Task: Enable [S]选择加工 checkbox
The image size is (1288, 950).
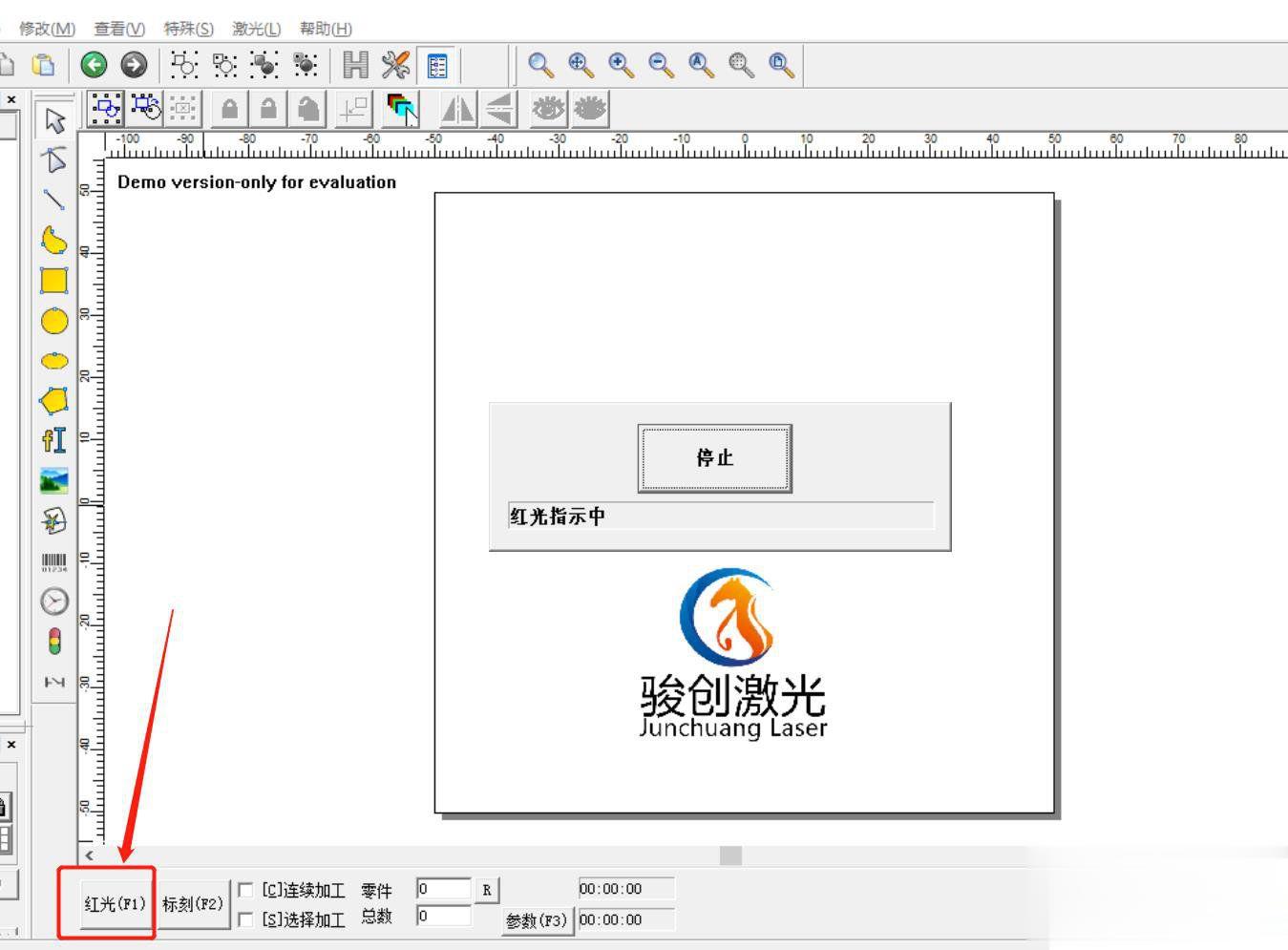Action: (x=245, y=919)
